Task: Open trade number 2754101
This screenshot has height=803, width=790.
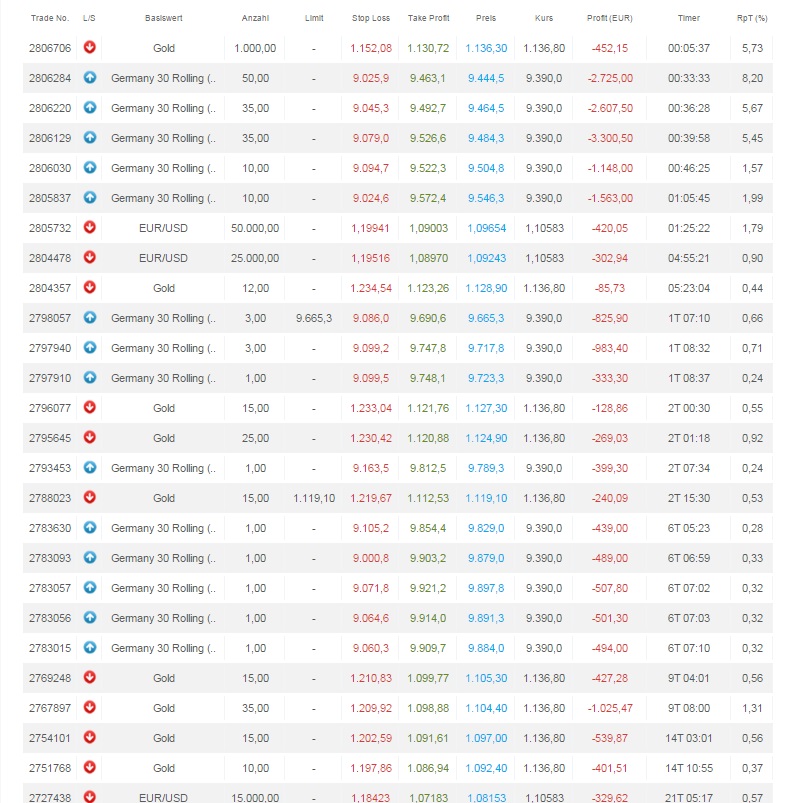Action: tap(48, 738)
